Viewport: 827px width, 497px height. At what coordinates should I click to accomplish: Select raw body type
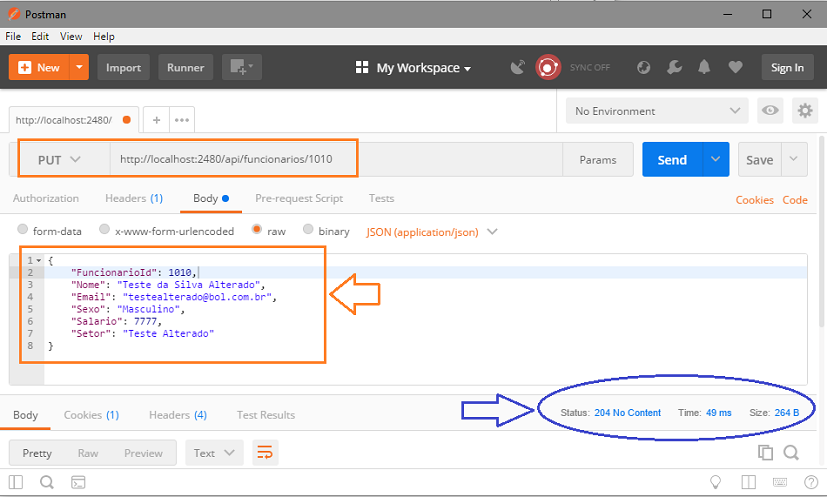(x=257, y=229)
